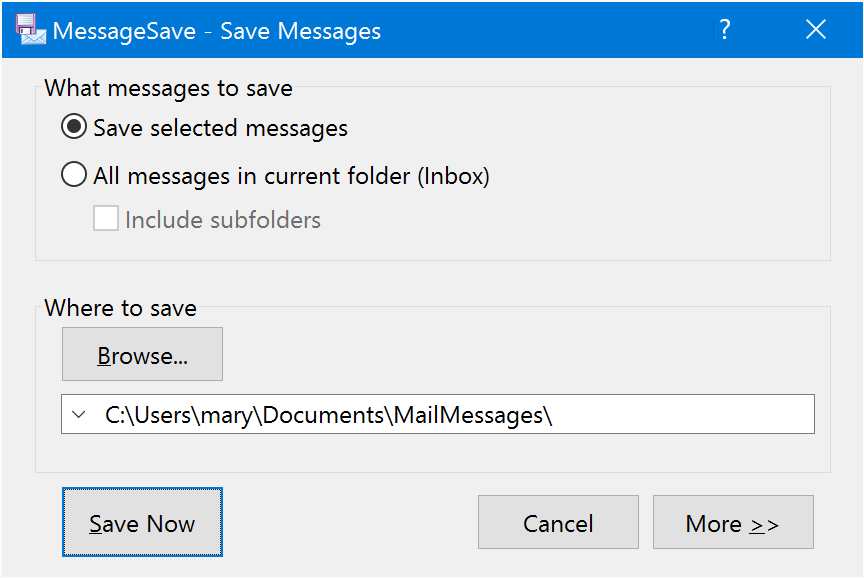The width and height of the screenshot is (864, 578).
Task: Select the 'Save selected messages' radio button
Action: 74,128
